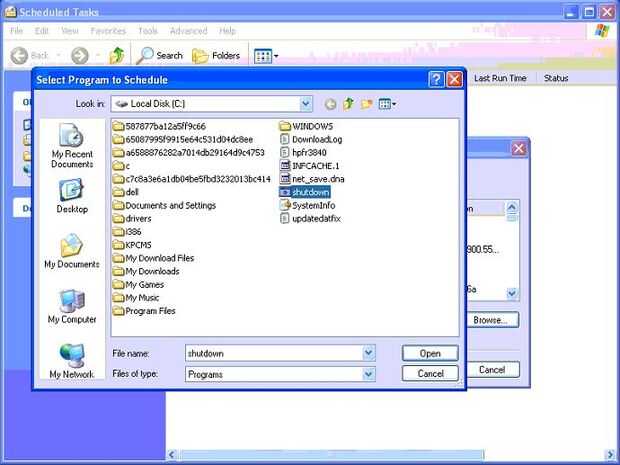
Task: Create a new folder in the dialog
Action: click(x=367, y=104)
